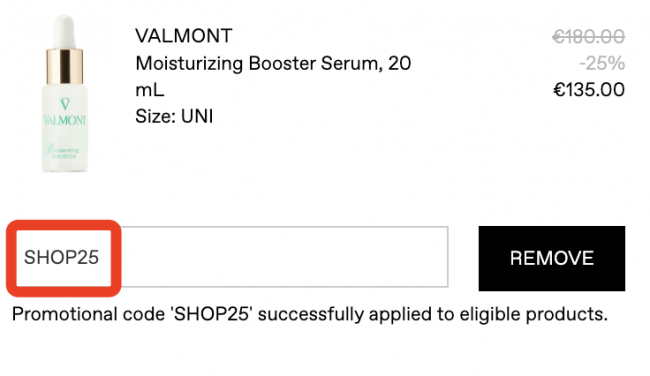Viewport: 650px width, 376px height.
Task: Click the Moisturizing Booster script text on the bottle
Action: click(x=62, y=151)
